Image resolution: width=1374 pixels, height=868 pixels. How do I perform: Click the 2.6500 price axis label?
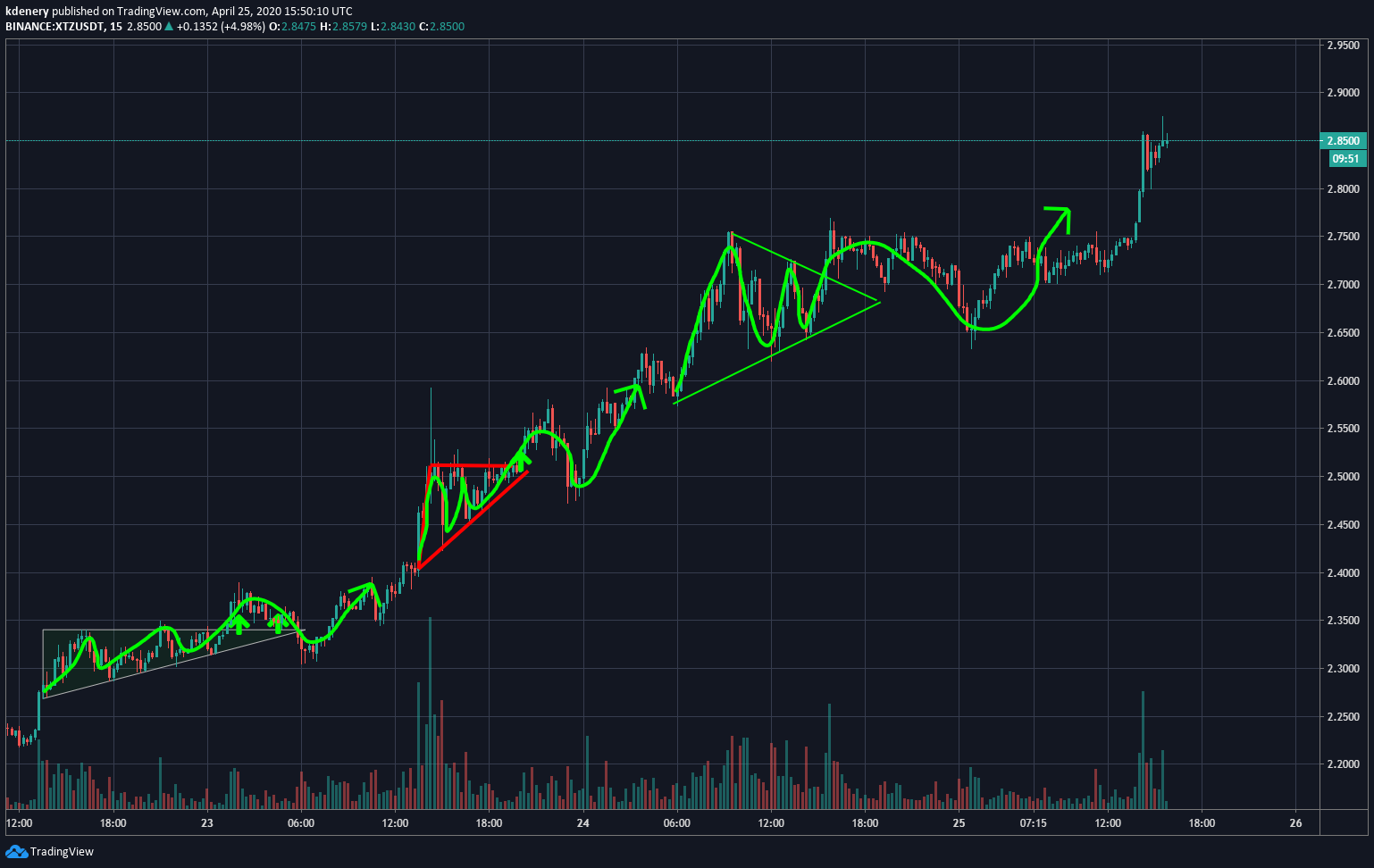pos(1343,333)
